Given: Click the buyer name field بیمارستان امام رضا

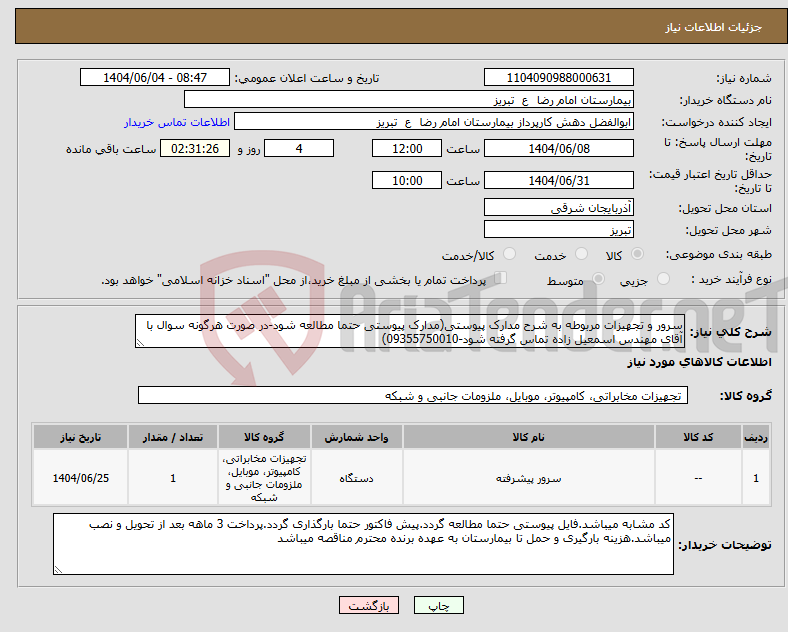Looking at the screenshot, I should tap(409, 100).
